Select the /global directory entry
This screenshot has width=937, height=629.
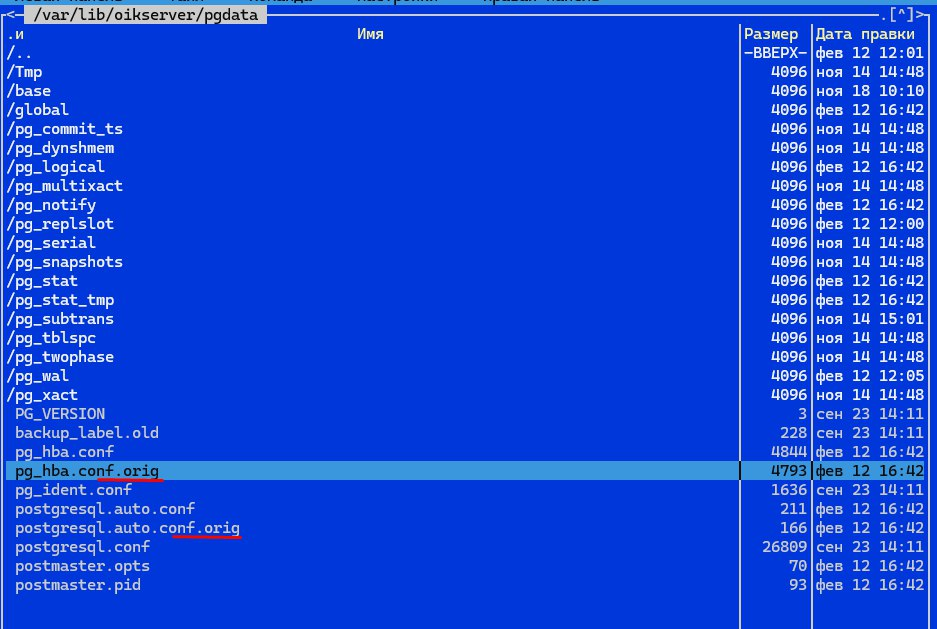[37, 110]
